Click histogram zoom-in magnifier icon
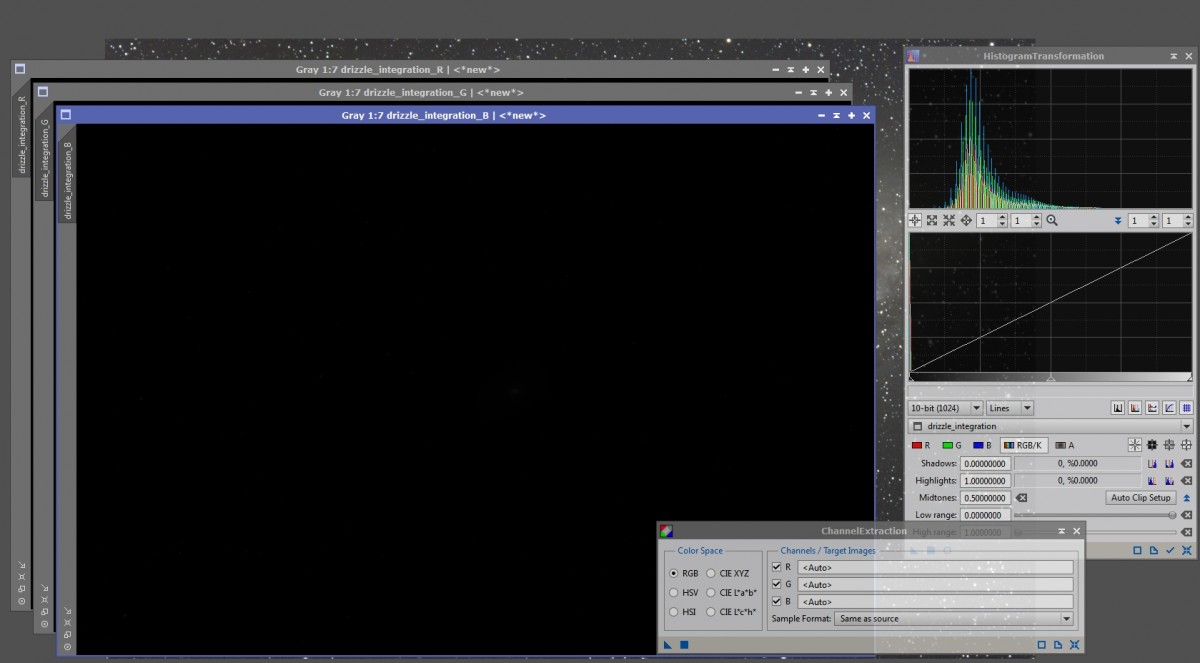Screen dimensions: 1200x663 coord(1052,220)
